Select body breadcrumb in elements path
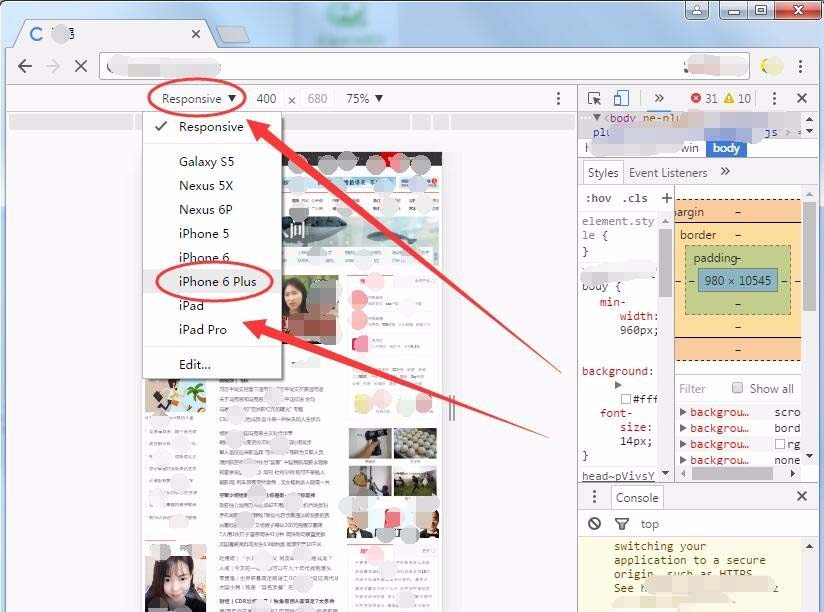 point(726,148)
